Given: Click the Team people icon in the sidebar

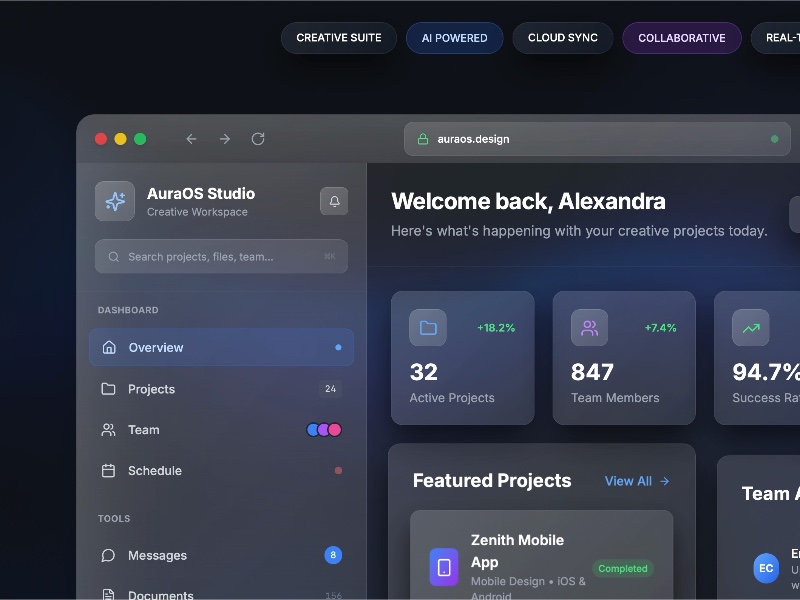Looking at the screenshot, I should (109, 429).
